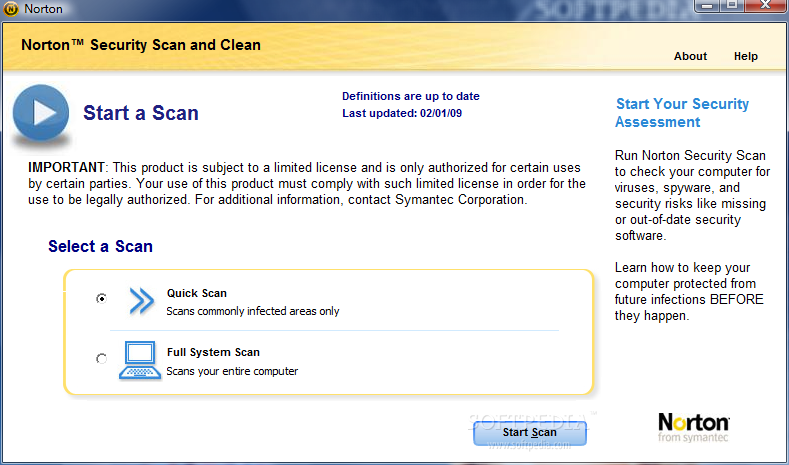Click 'Scans your entire computer' text

(x=232, y=371)
